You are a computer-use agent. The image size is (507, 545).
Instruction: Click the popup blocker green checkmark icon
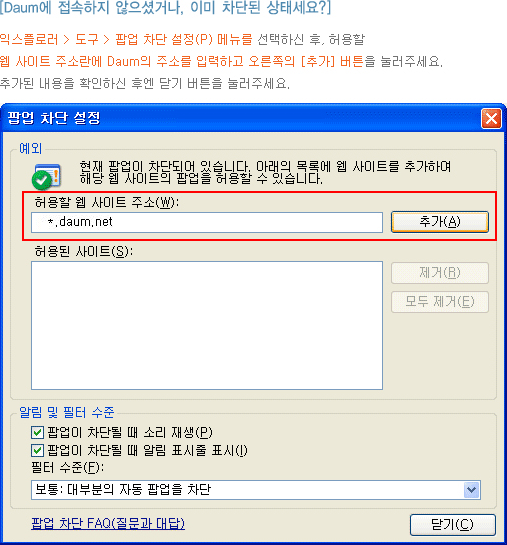[47, 176]
